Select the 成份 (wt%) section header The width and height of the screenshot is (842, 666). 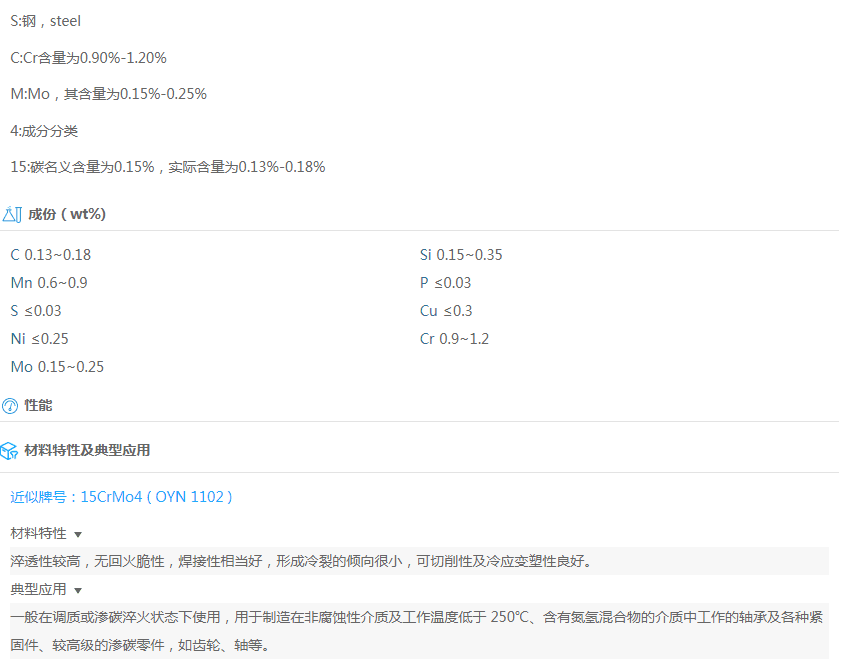pos(67,214)
